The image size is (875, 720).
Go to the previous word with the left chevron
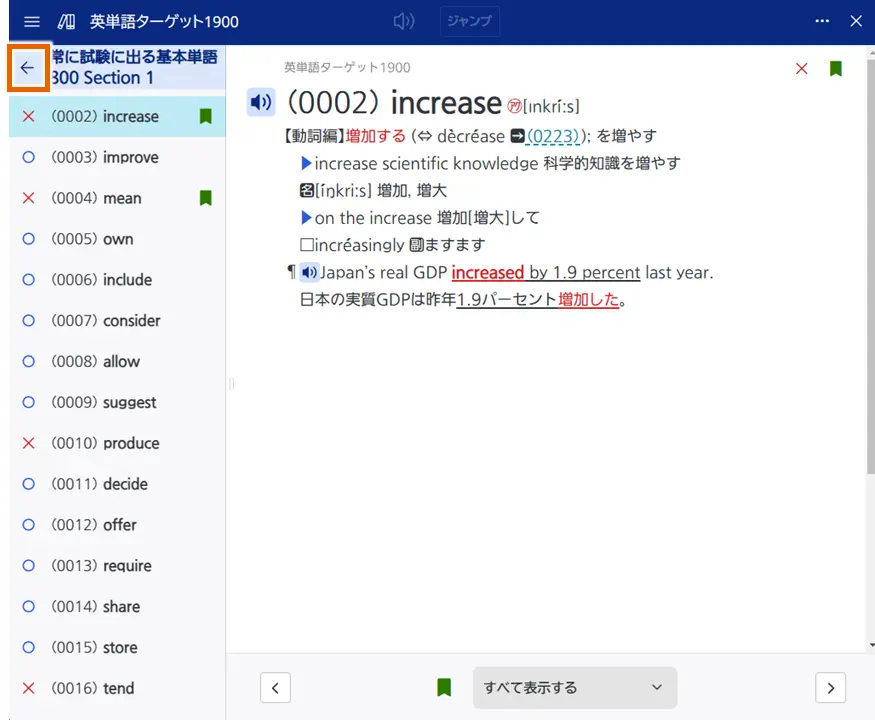coord(275,687)
